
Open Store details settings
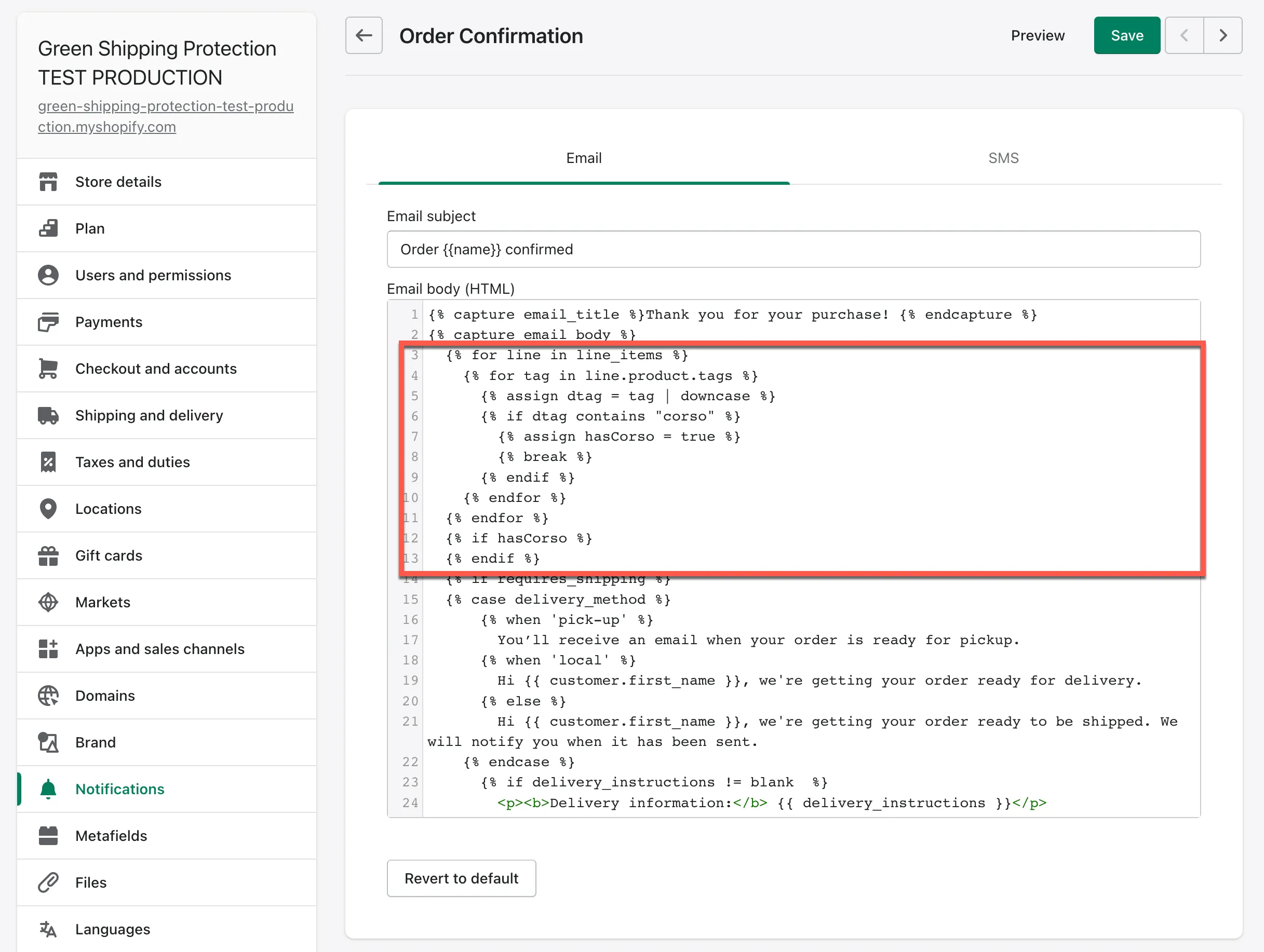(118, 182)
